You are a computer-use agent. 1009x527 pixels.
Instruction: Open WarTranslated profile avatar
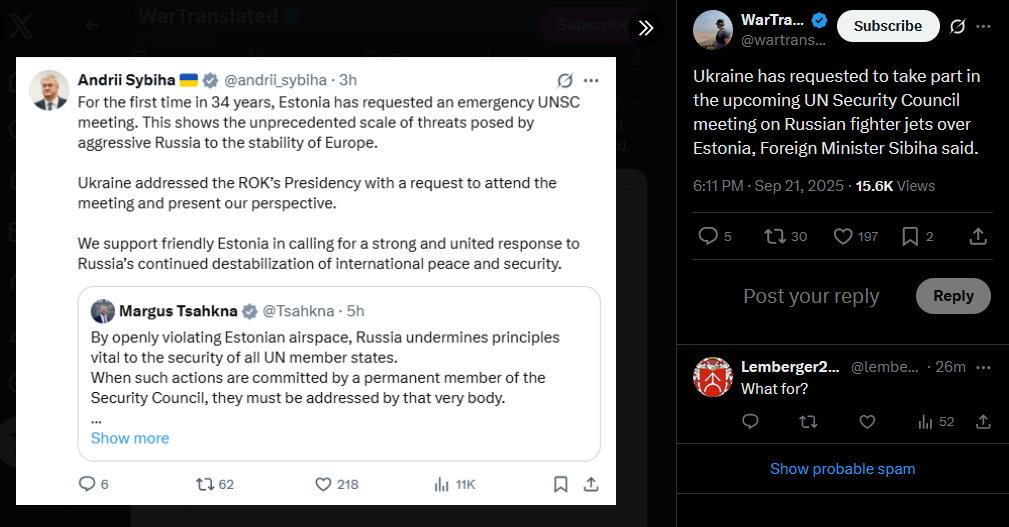[x=713, y=30]
